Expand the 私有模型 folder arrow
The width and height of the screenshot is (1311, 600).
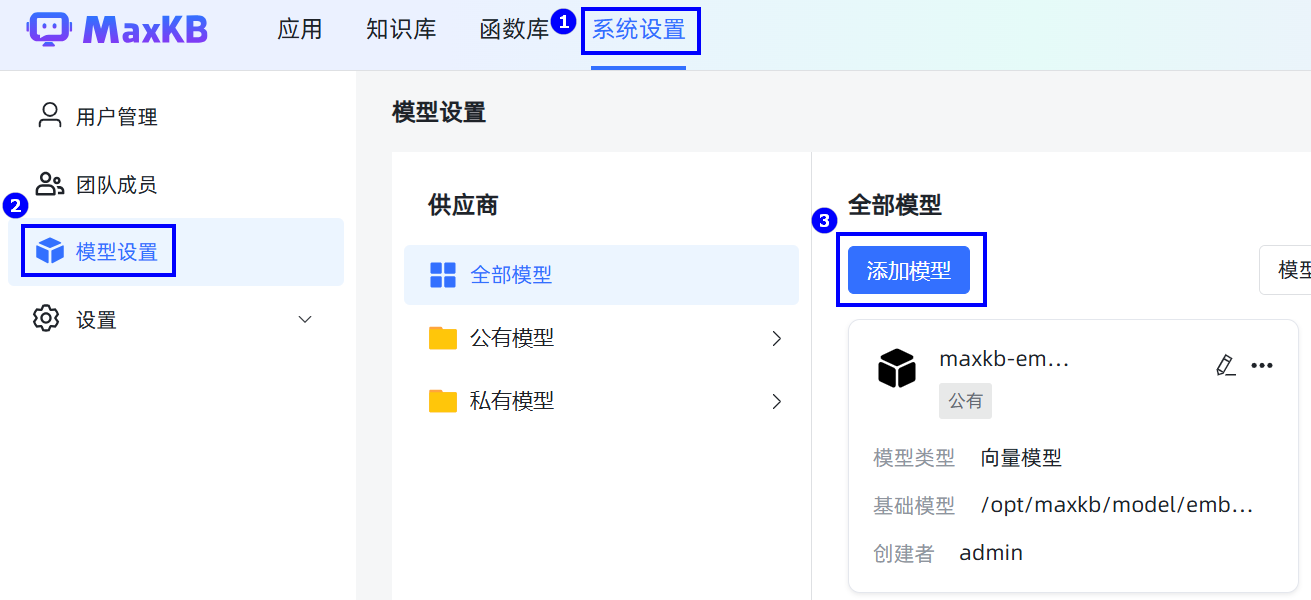pos(777,402)
